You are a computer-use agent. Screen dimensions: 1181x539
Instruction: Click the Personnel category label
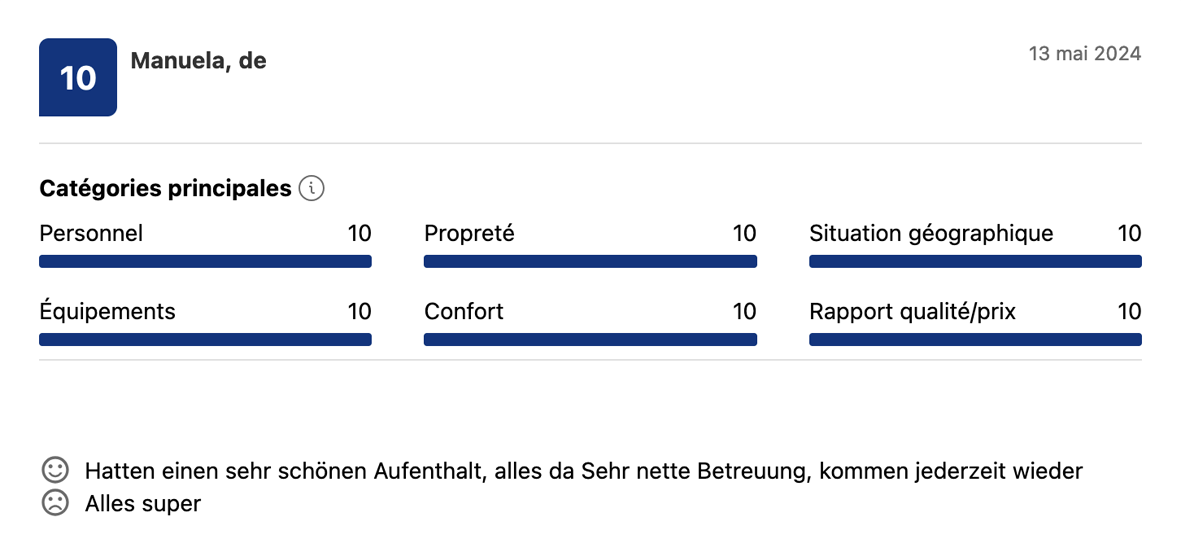click(x=91, y=234)
